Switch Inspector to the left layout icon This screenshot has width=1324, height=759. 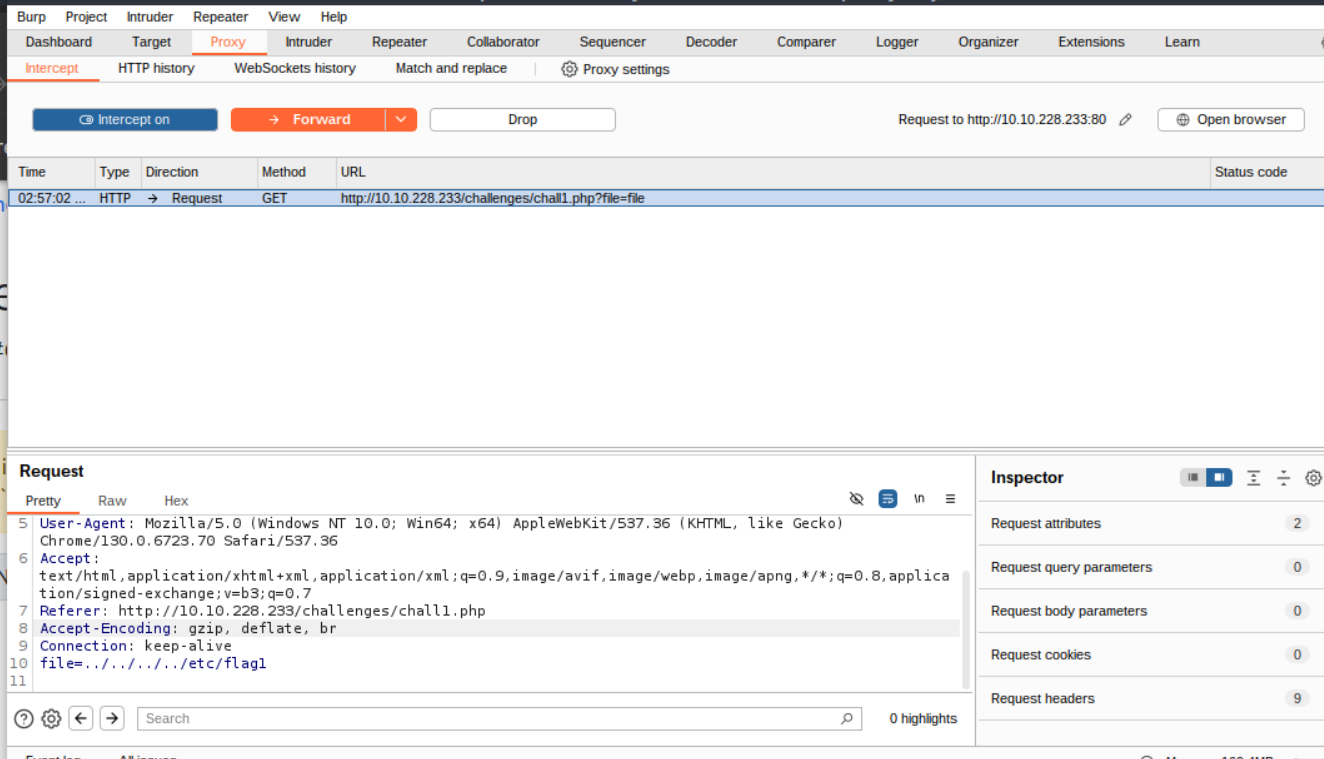(x=1193, y=478)
